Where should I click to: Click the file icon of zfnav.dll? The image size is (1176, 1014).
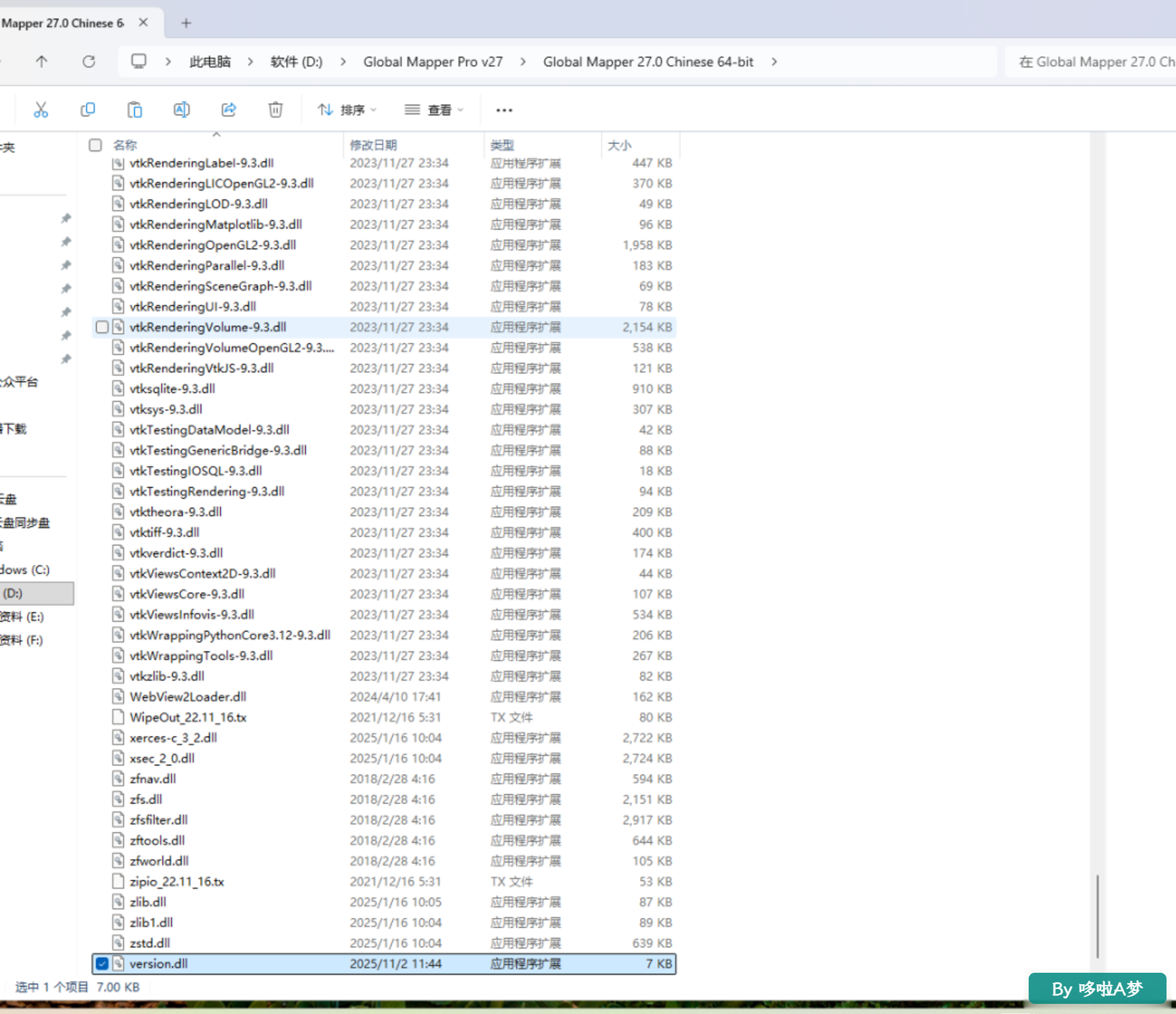click(118, 779)
